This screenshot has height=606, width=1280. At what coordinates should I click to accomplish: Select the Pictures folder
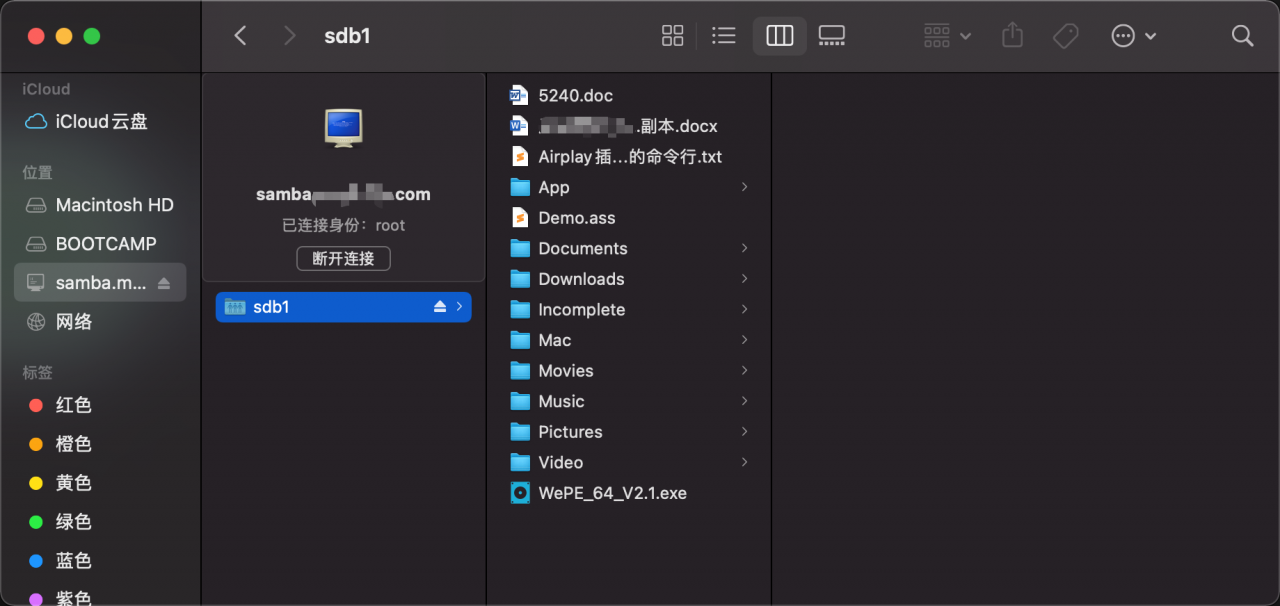[629, 432]
